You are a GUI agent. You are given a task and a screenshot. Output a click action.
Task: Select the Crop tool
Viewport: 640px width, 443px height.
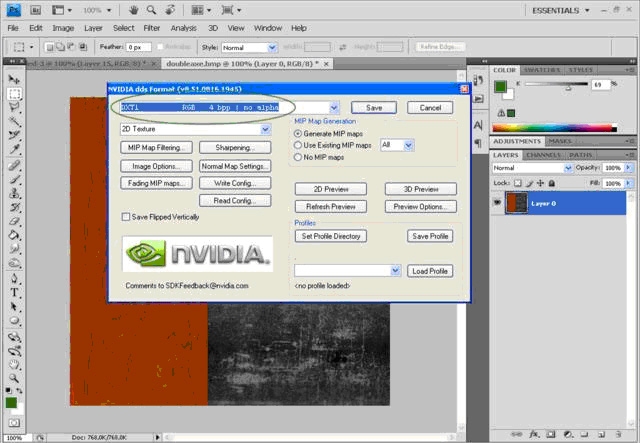click(14, 135)
